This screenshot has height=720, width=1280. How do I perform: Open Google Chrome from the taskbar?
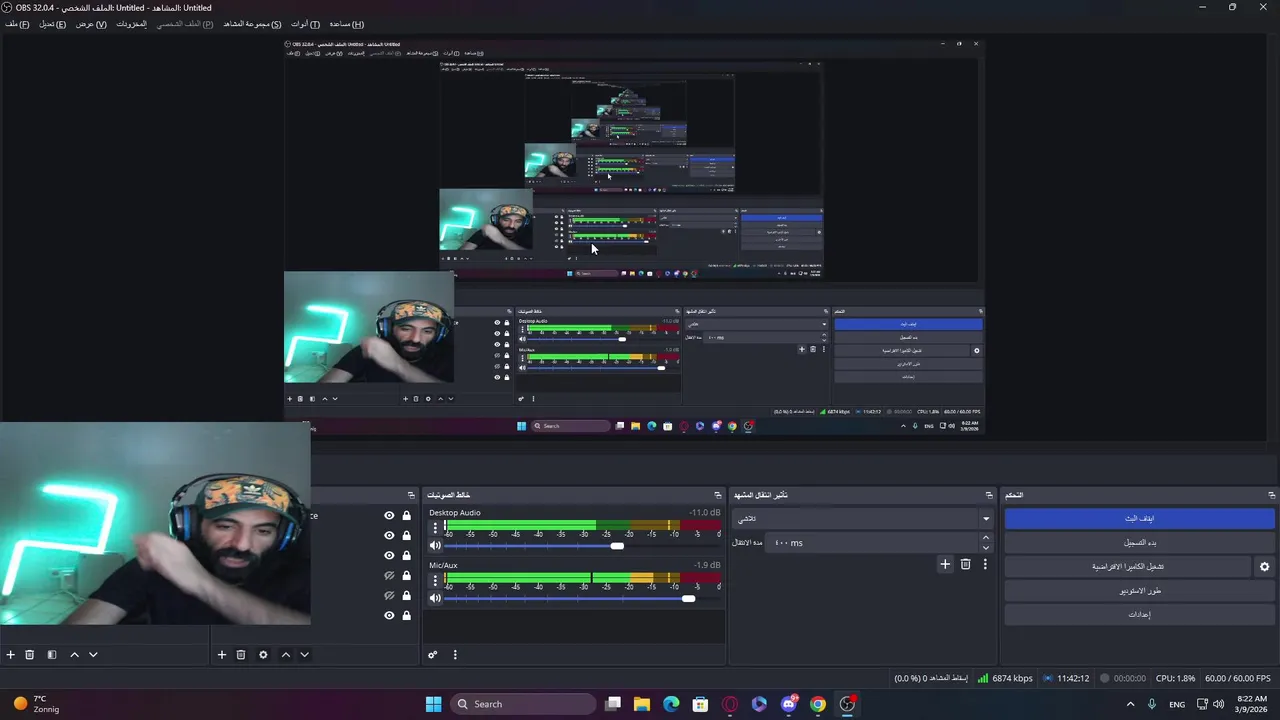point(818,704)
